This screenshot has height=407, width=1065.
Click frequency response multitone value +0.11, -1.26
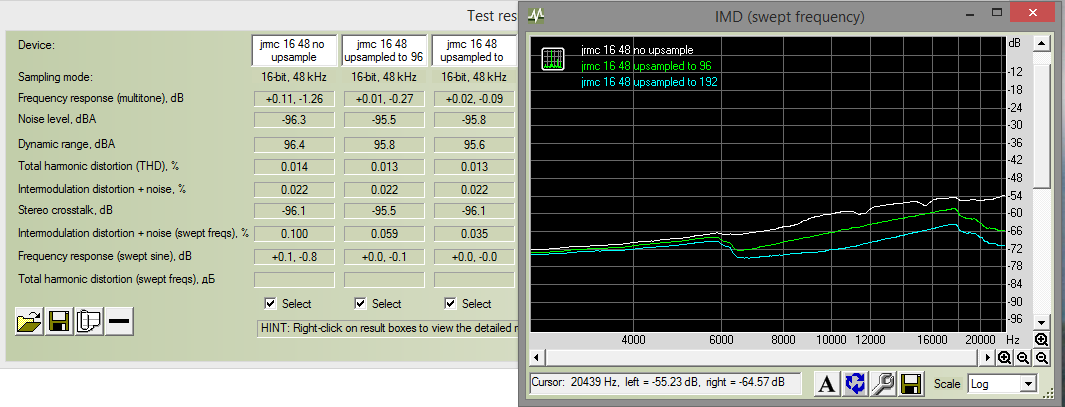coord(294,99)
